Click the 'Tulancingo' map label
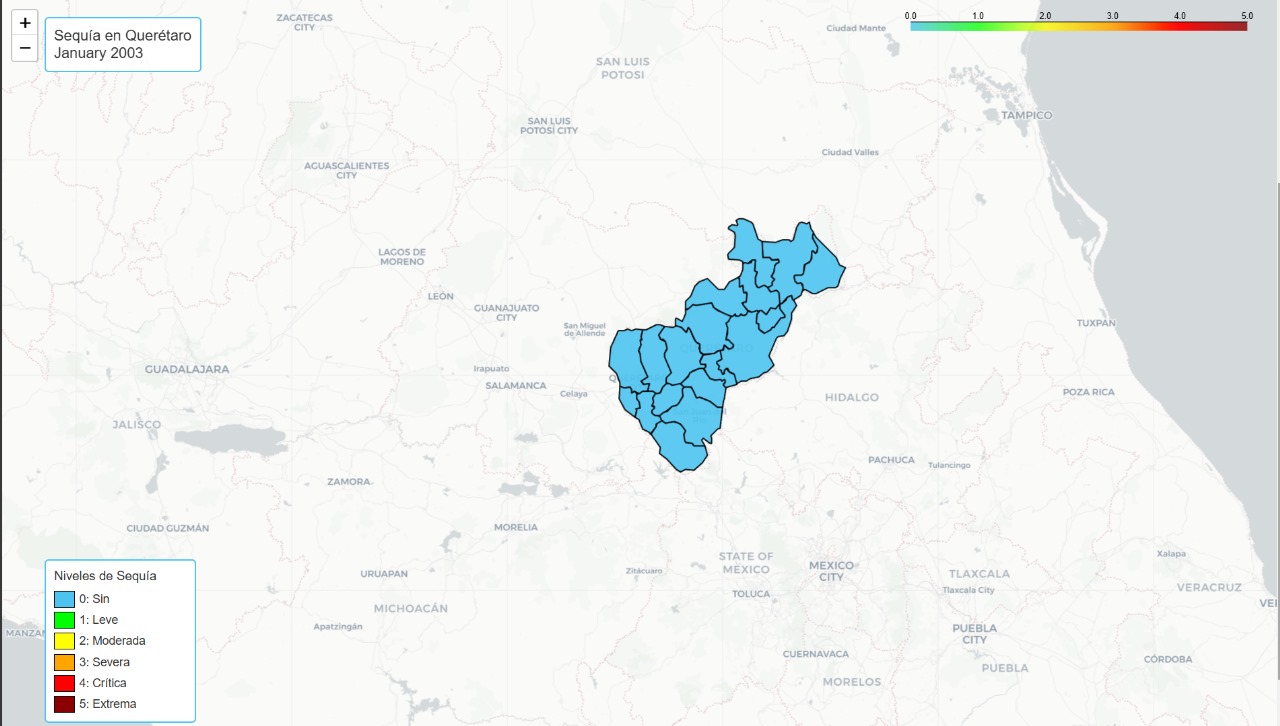The image size is (1280, 726). coord(949,465)
